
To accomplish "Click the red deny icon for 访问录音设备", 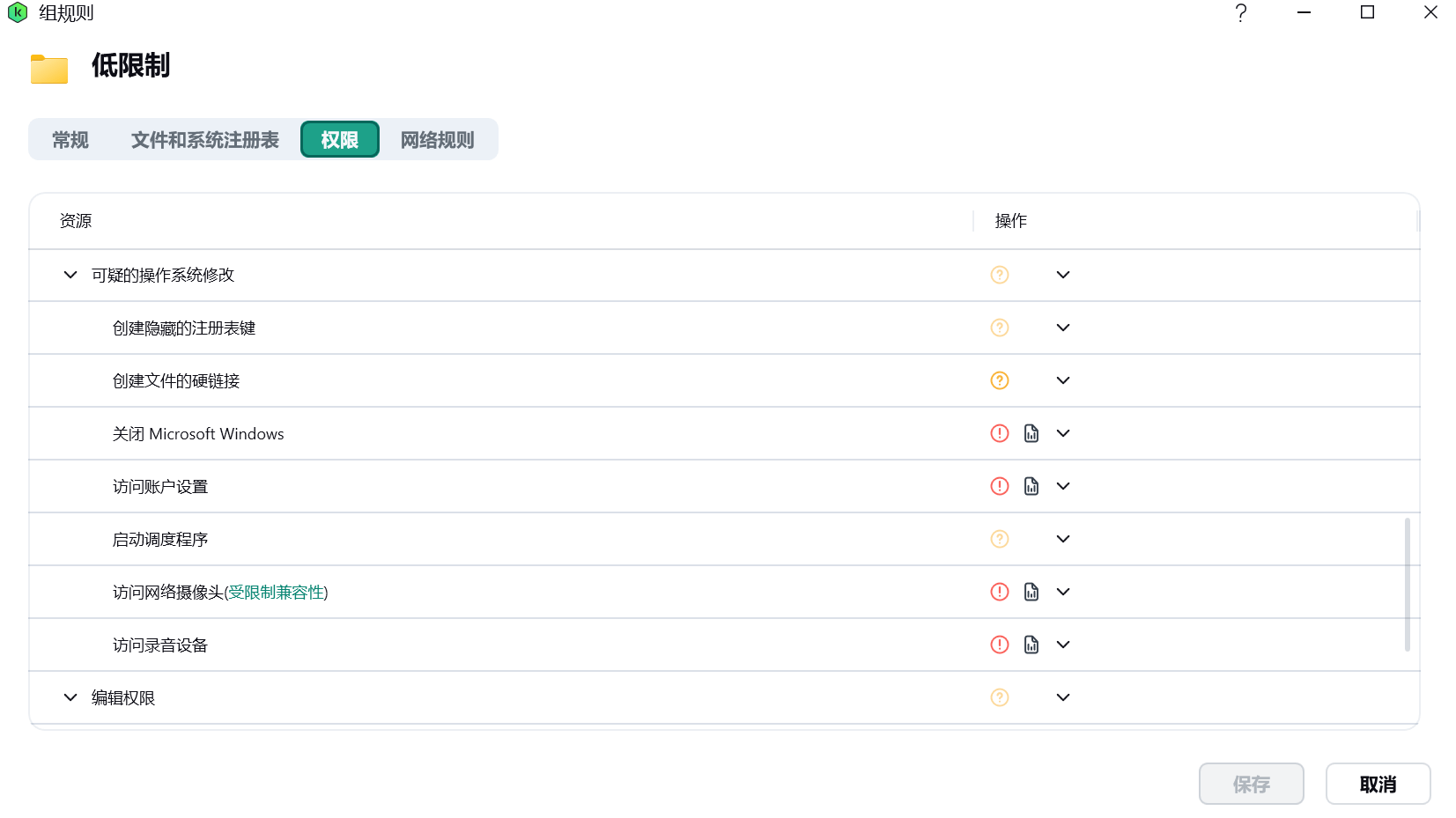I will point(999,645).
